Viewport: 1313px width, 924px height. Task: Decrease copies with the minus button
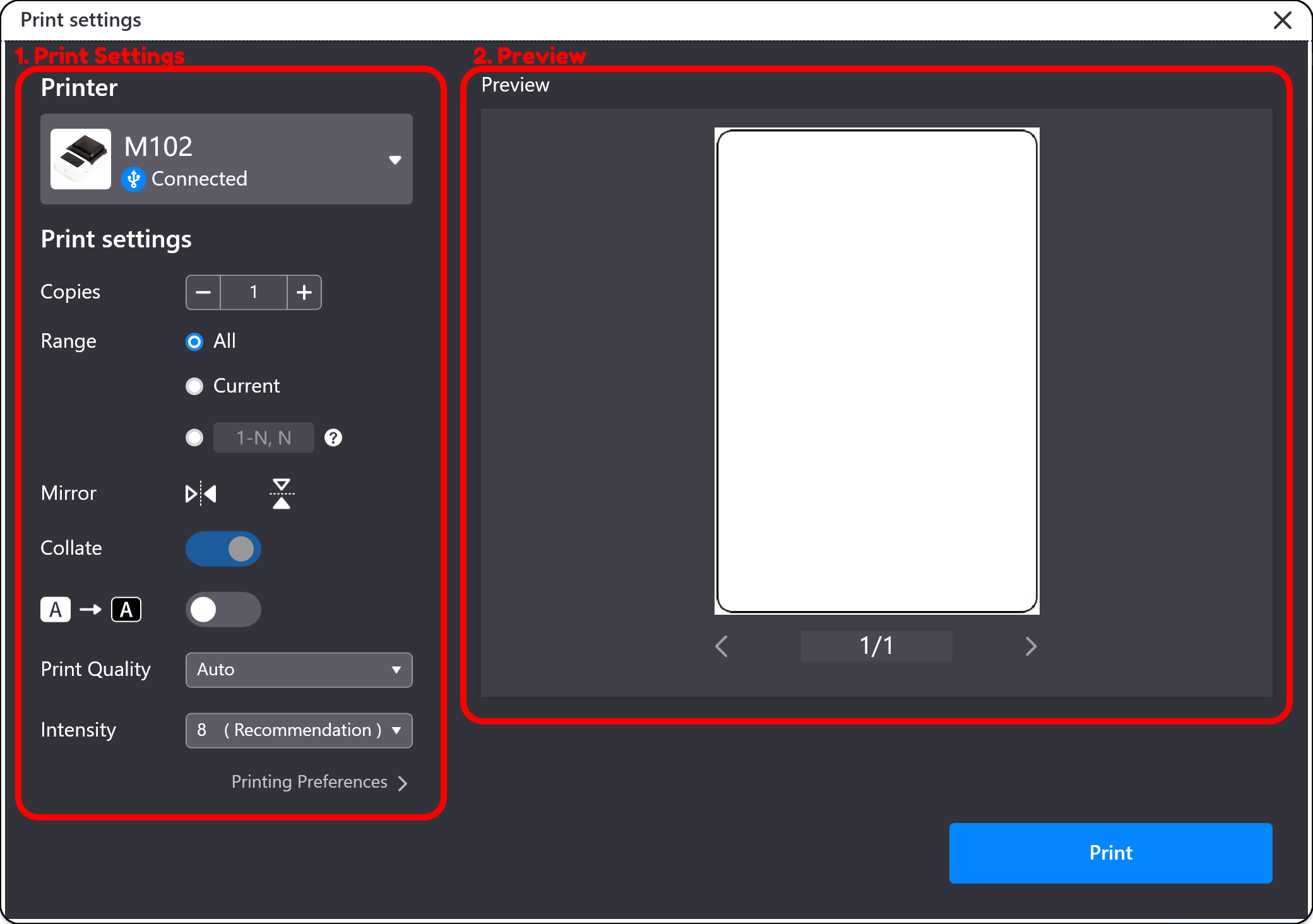(203, 292)
